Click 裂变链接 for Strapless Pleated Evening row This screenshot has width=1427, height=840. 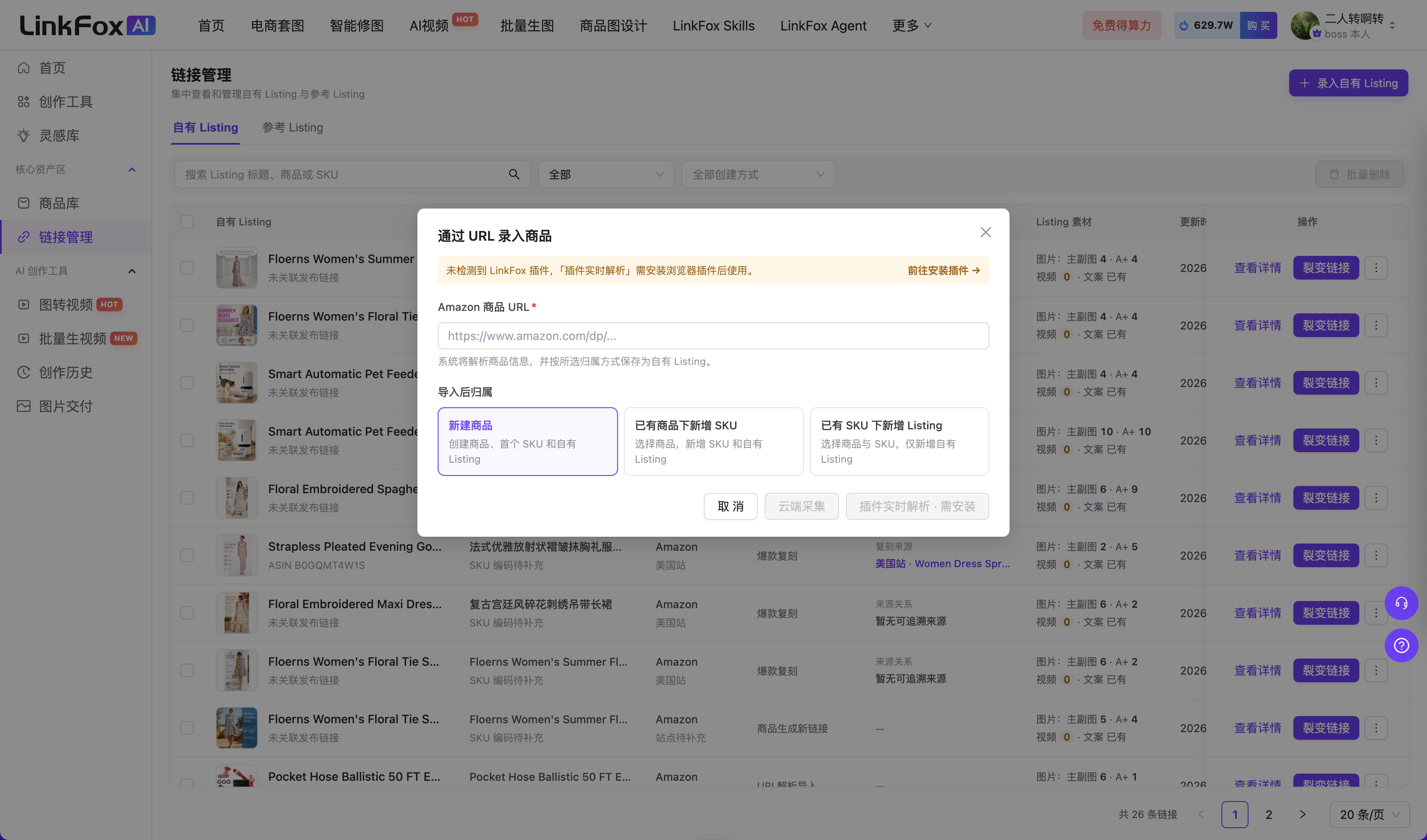point(1325,555)
